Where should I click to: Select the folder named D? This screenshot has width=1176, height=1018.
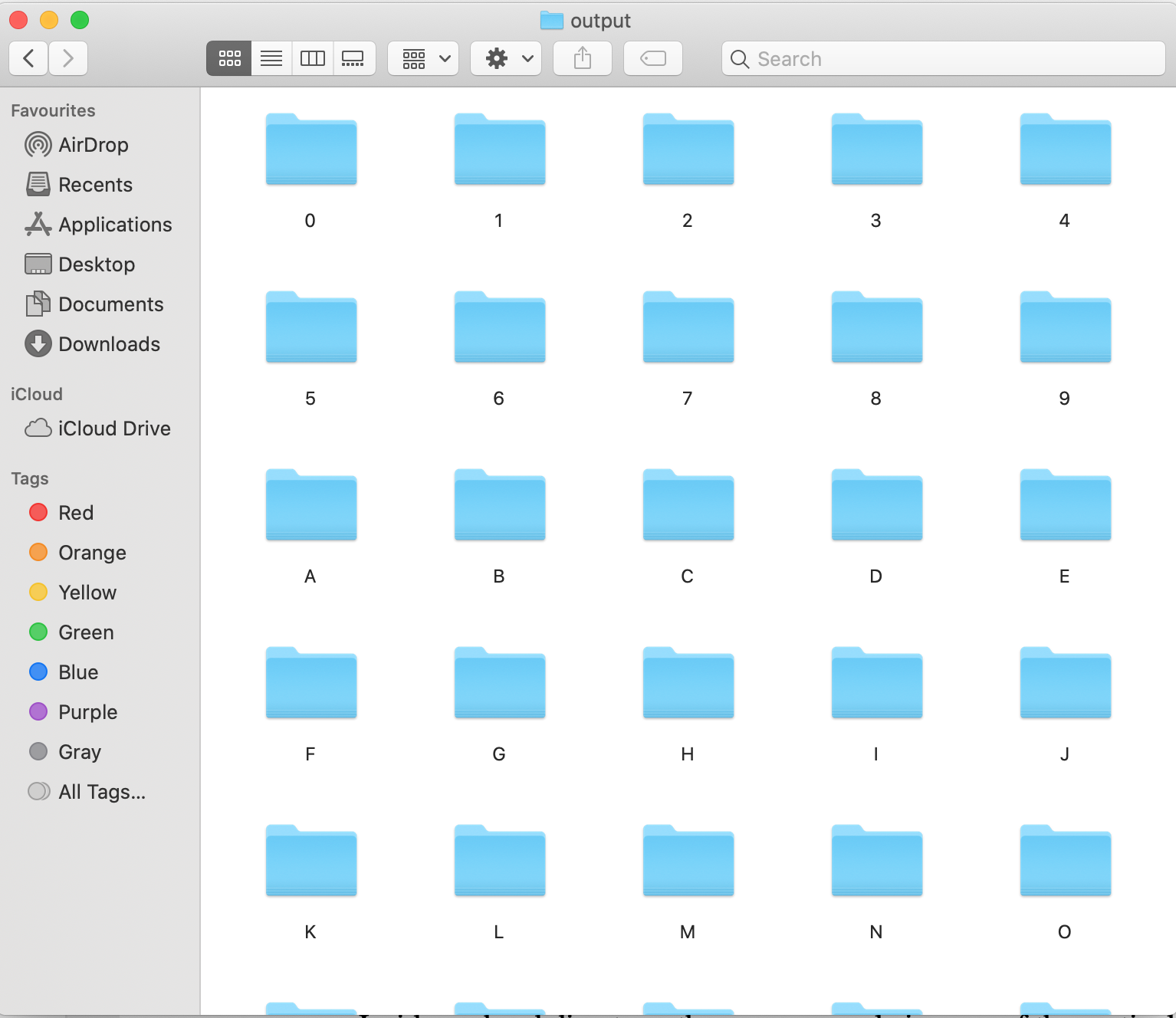tap(877, 505)
